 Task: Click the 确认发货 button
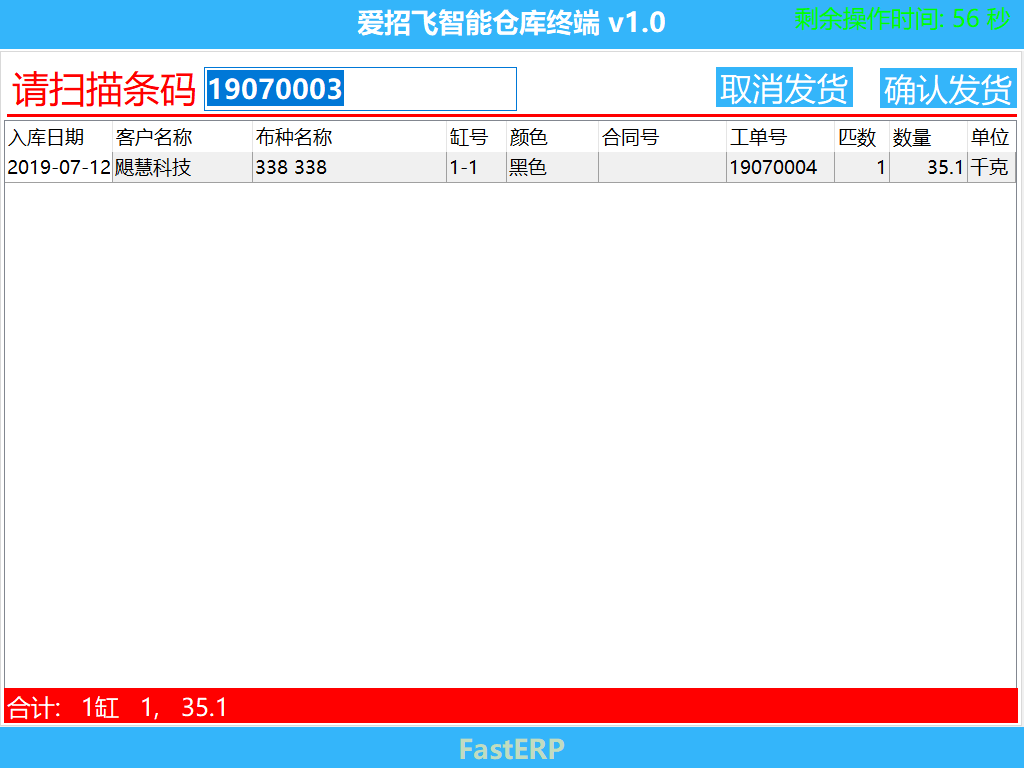coord(948,88)
